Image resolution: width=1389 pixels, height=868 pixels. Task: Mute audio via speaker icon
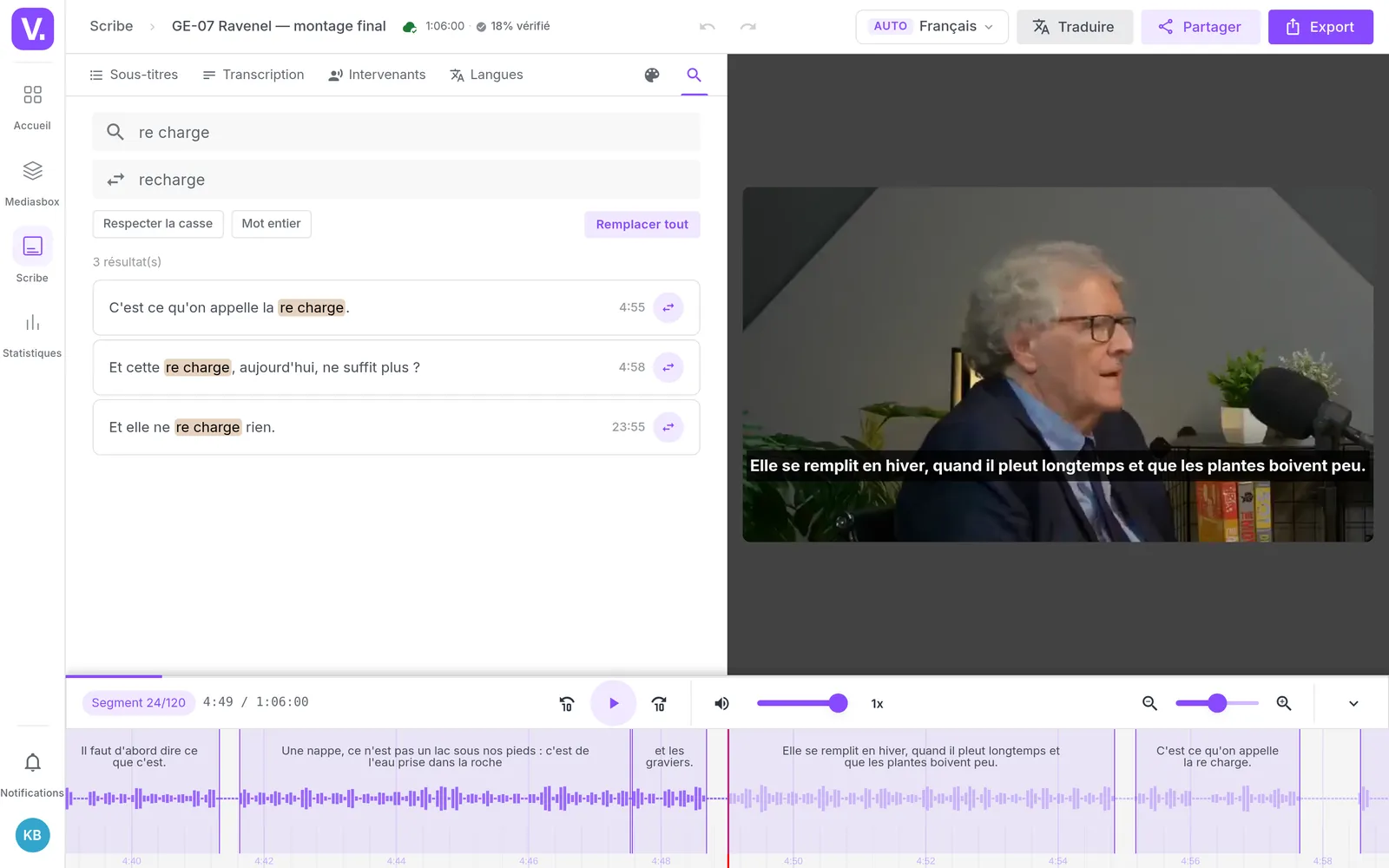pyautogui.click(x=721, y=704)
